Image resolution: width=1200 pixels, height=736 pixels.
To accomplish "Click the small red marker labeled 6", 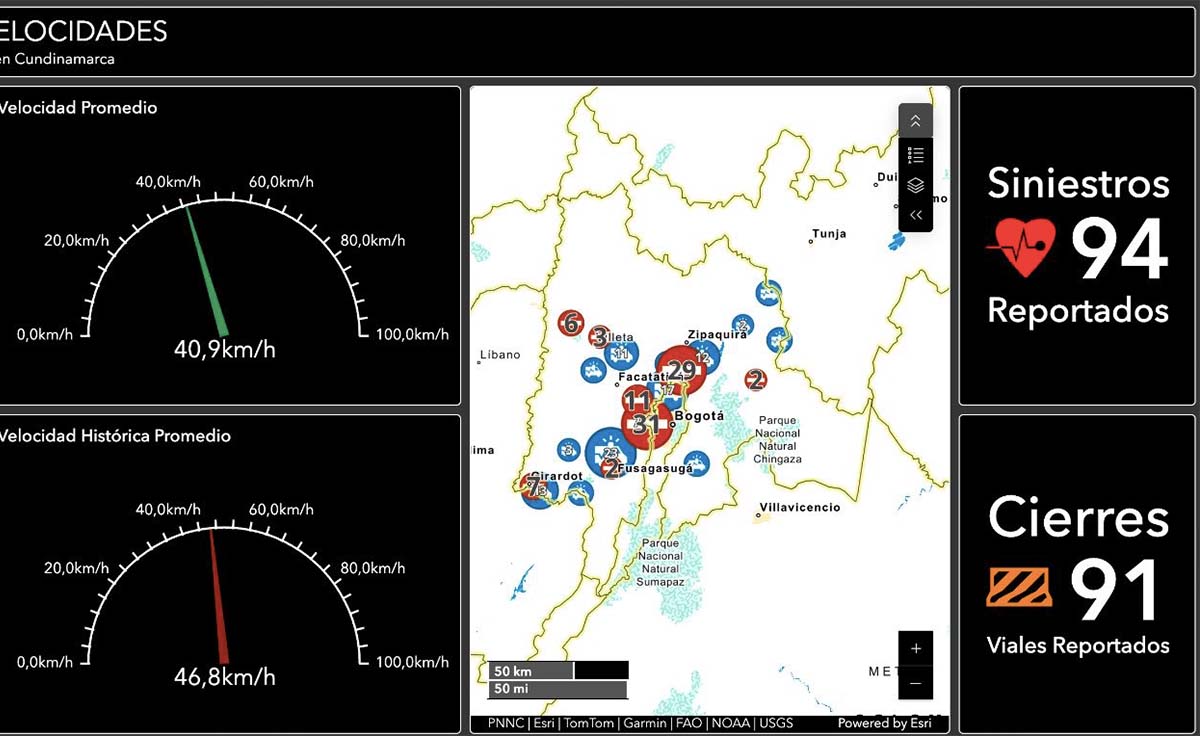I will (571, 323).
